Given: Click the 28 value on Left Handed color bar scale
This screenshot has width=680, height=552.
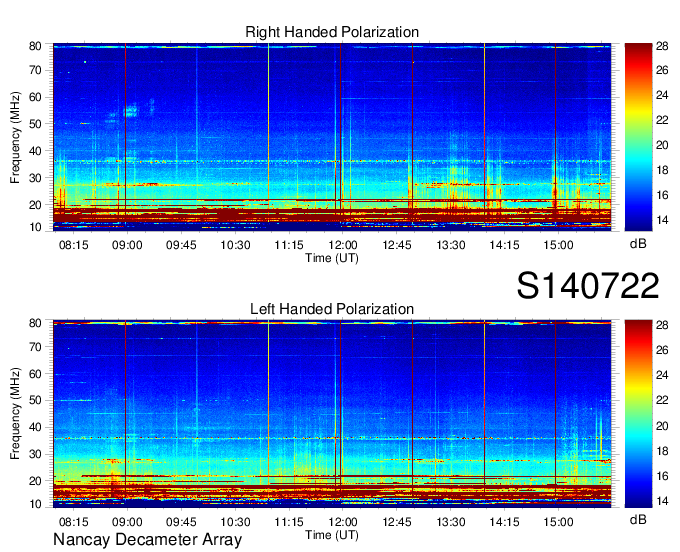Looking at the screenshot, I should pyautogui.click(x=662, y=325).
